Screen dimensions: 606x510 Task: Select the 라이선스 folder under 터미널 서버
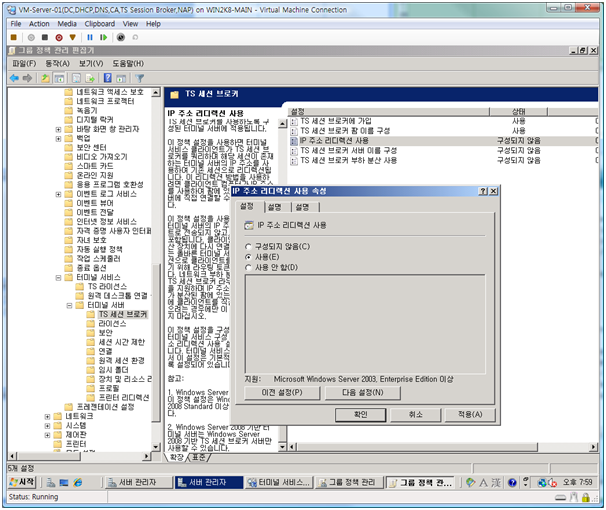click(x=112, y=324)
